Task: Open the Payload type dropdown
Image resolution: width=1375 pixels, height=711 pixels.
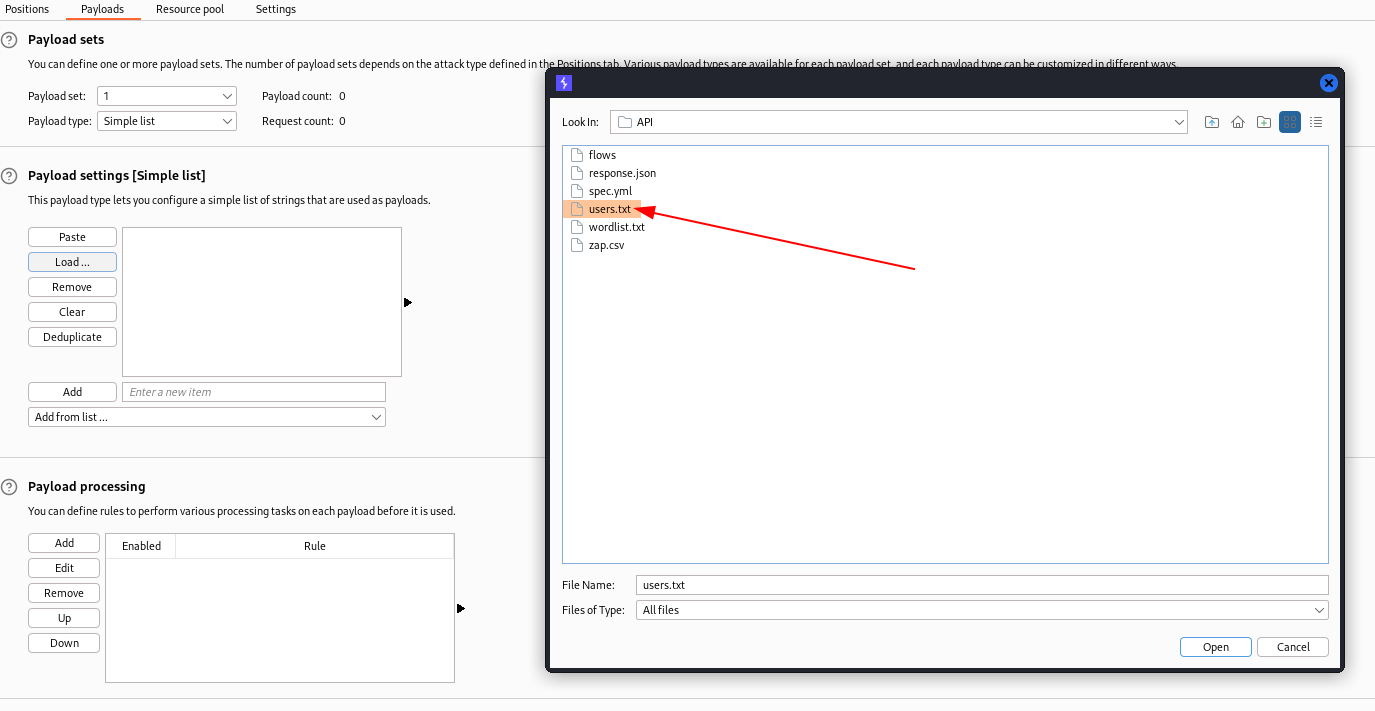Action: click(x=167, y=121)
